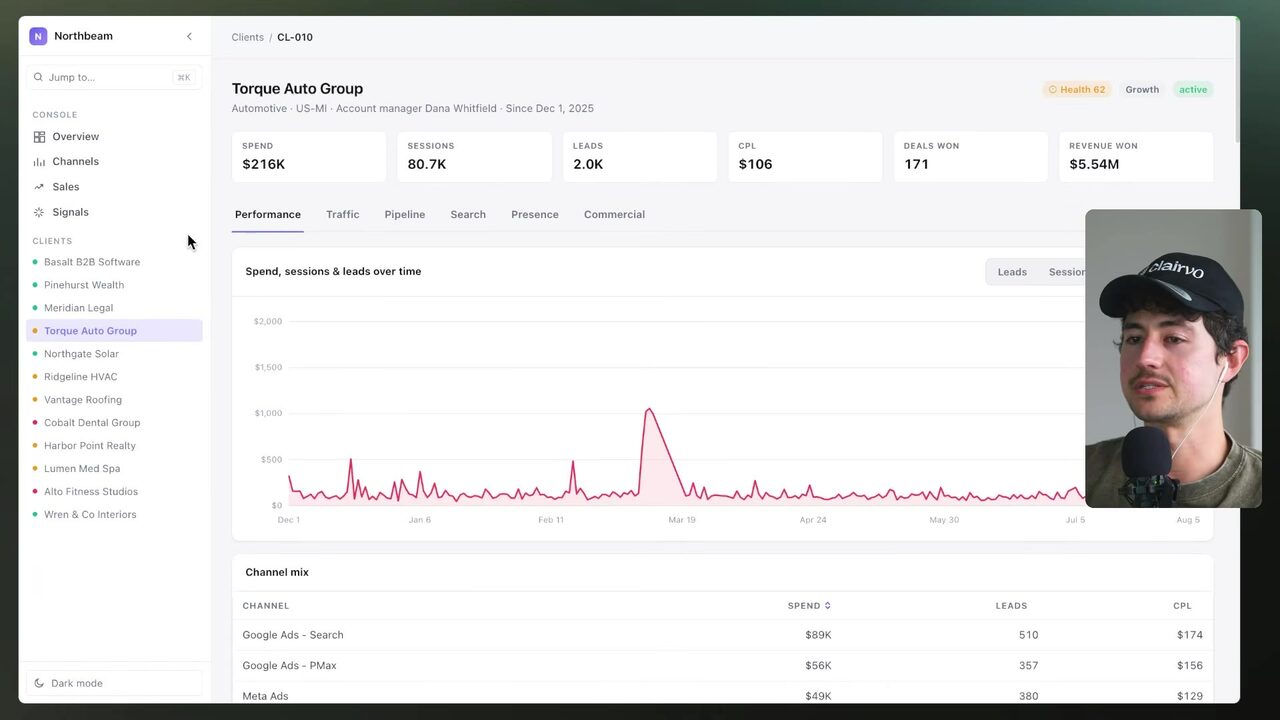This screenshot has width=1280, height=720.
Task: Open the Commercial tab
Action: (614, 215)
